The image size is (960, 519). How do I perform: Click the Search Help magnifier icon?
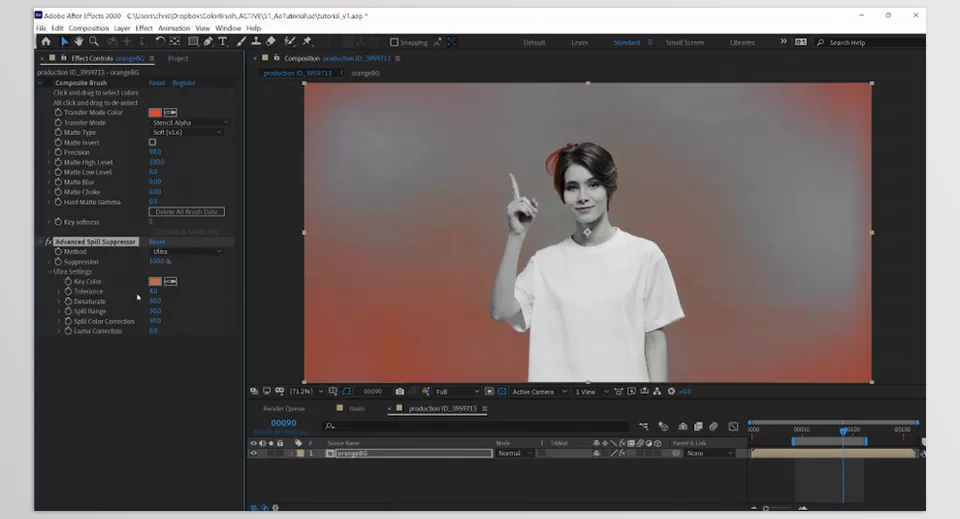click(x=820, y=42)
